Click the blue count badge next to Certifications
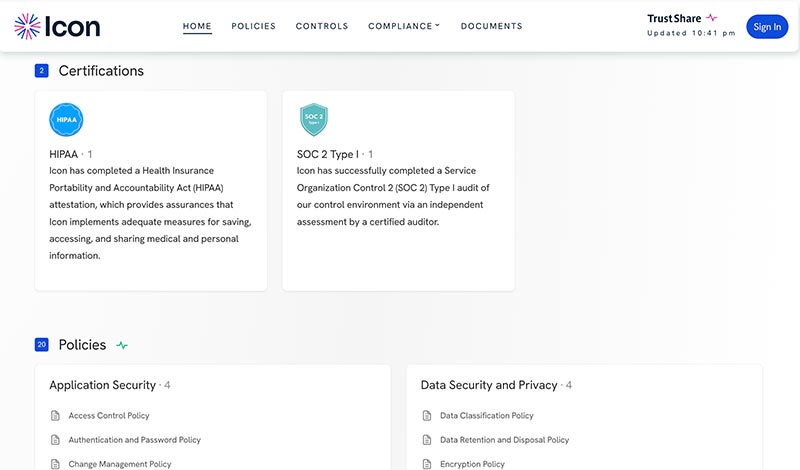The width and height of the screenshot is (800, 470). 41,70
